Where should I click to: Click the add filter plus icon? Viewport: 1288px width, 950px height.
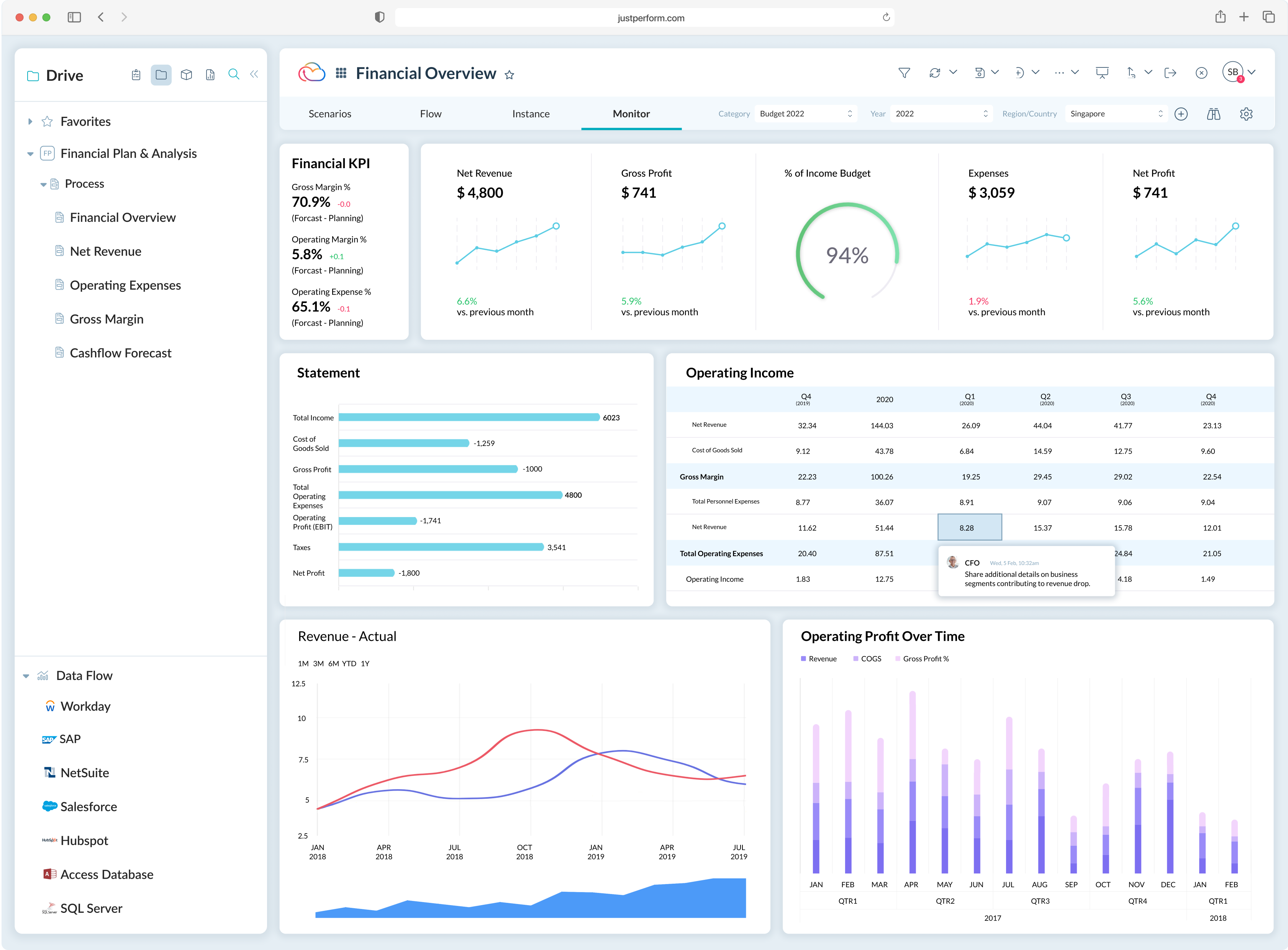click(x=1181, y=114)
